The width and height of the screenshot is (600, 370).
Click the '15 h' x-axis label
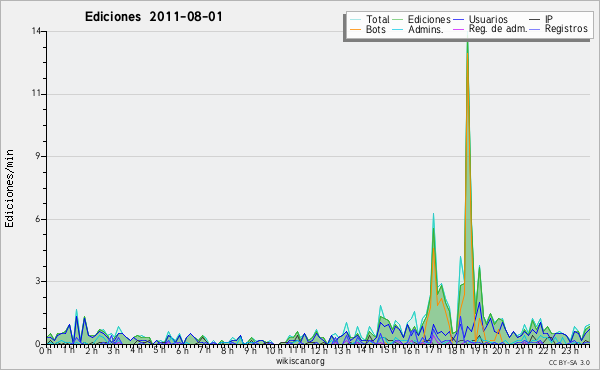point(388,351)
